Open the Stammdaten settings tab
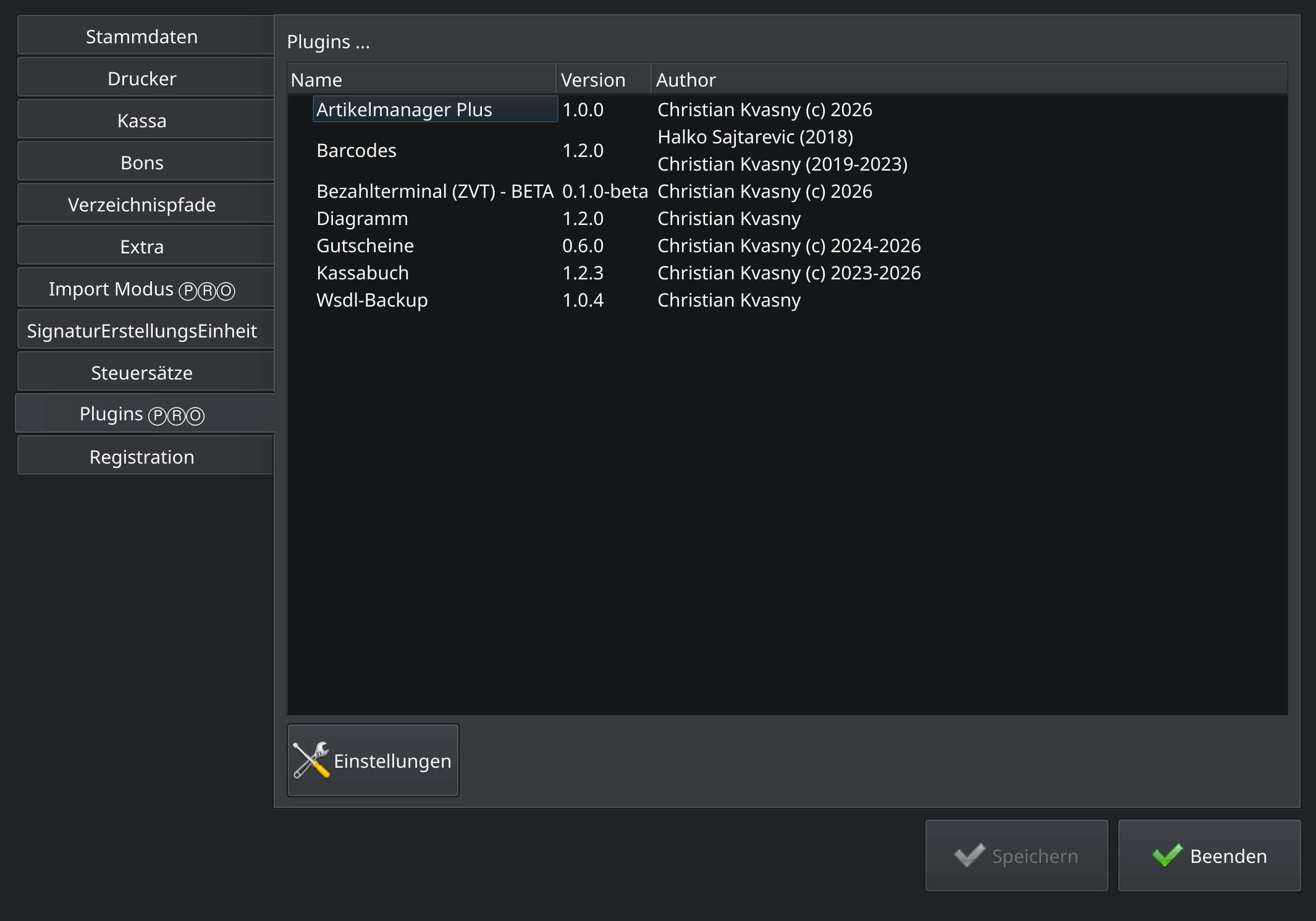The image size is (1316, 921). click(145, 36)
